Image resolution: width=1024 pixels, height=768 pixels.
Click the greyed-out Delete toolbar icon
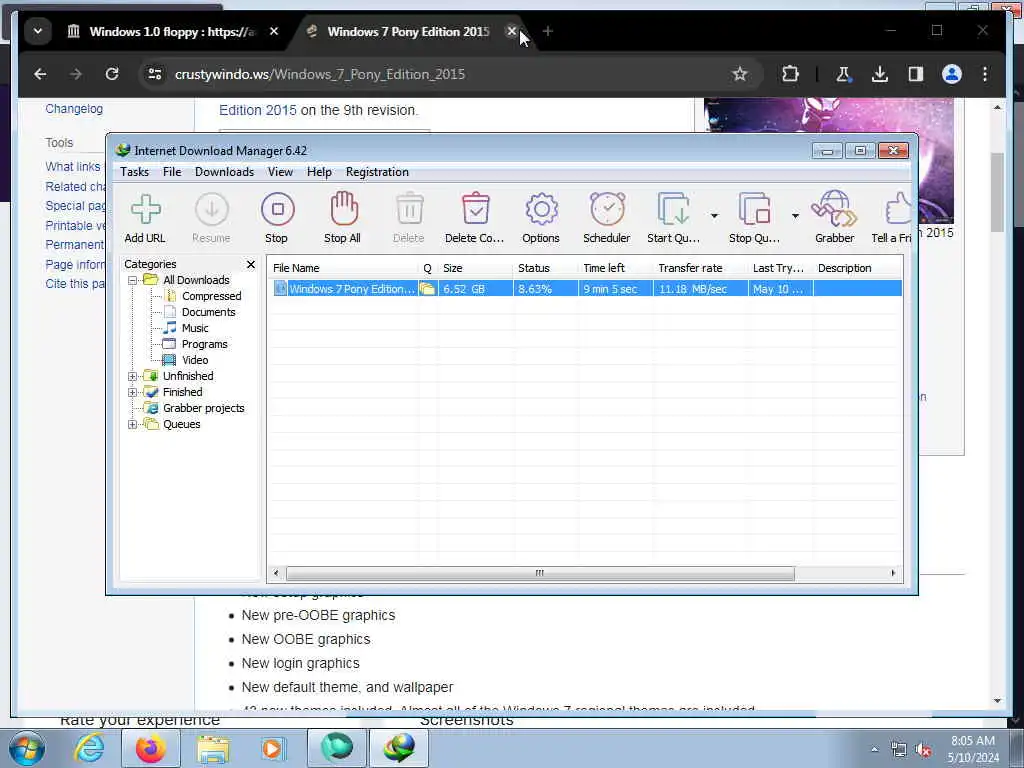point(409,217)
